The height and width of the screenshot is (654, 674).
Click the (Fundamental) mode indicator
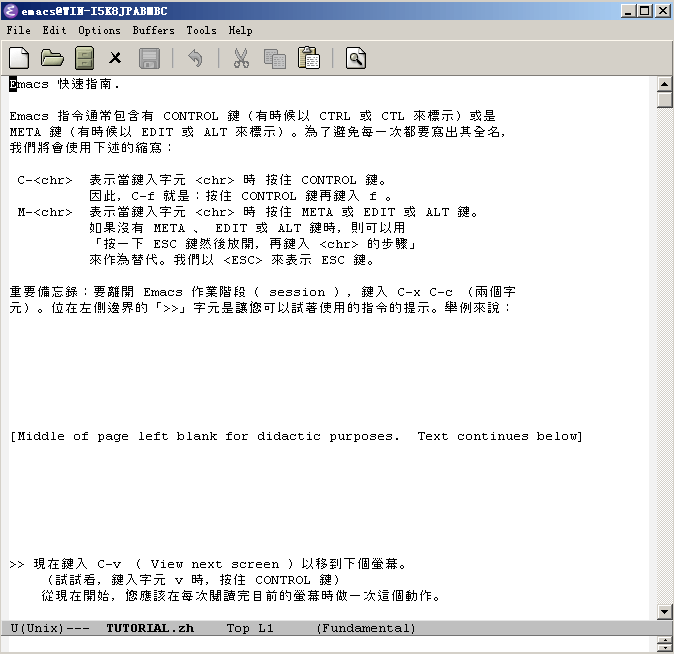point(366,628)
